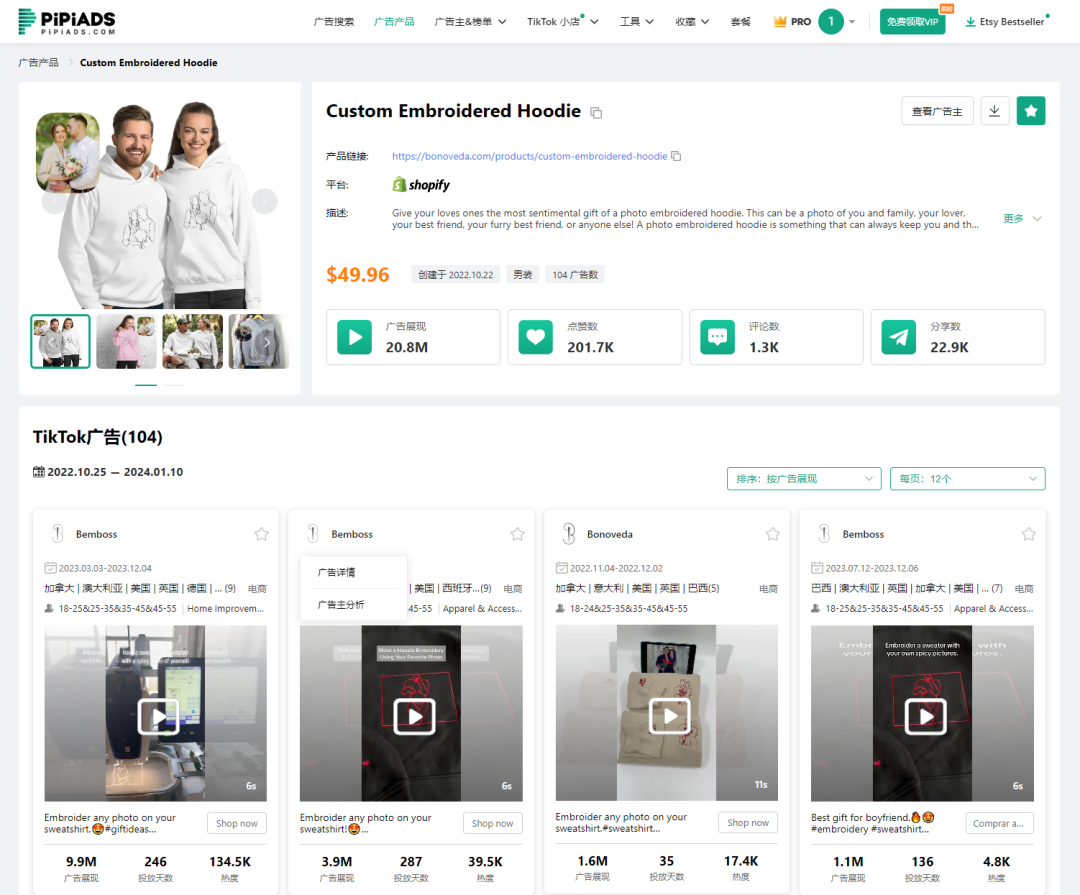Copy the product link with copy icon
1080x895 pixels.
coord(676,156)
